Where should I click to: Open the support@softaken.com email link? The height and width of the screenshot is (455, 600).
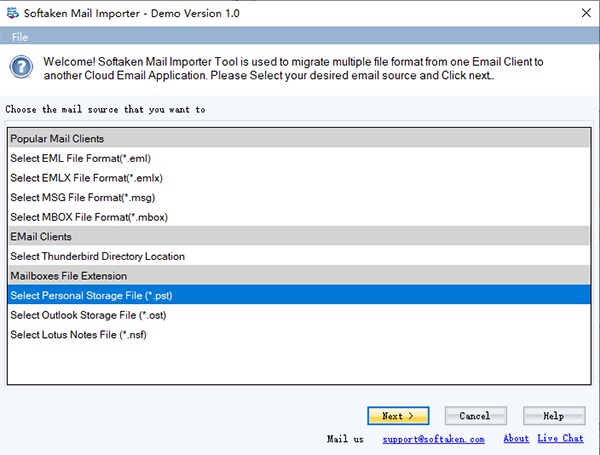[434, 439]
